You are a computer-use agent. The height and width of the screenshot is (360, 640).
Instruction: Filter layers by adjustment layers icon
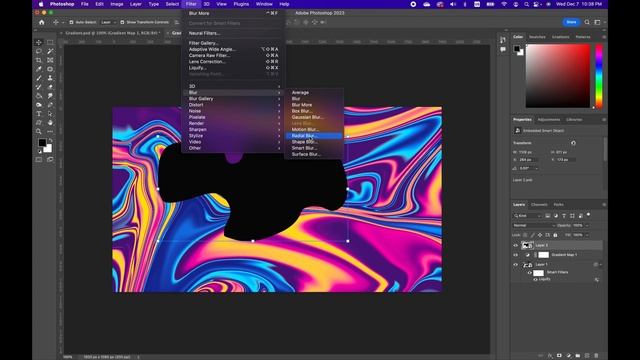[556, 216]
